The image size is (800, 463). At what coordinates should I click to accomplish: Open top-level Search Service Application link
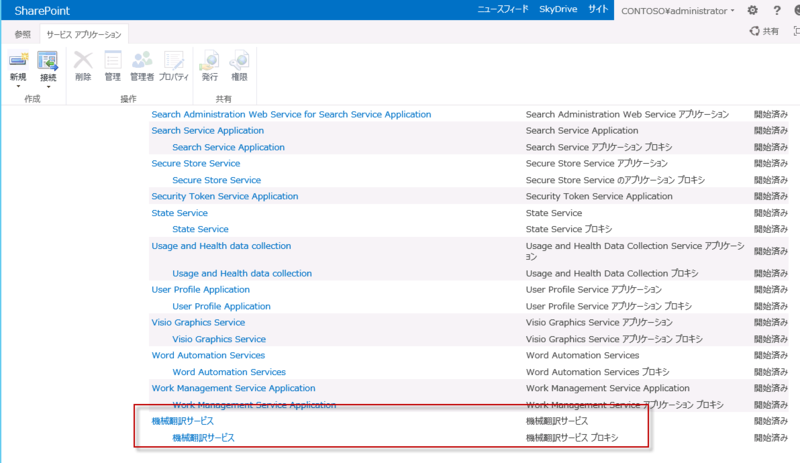point(208,131)
